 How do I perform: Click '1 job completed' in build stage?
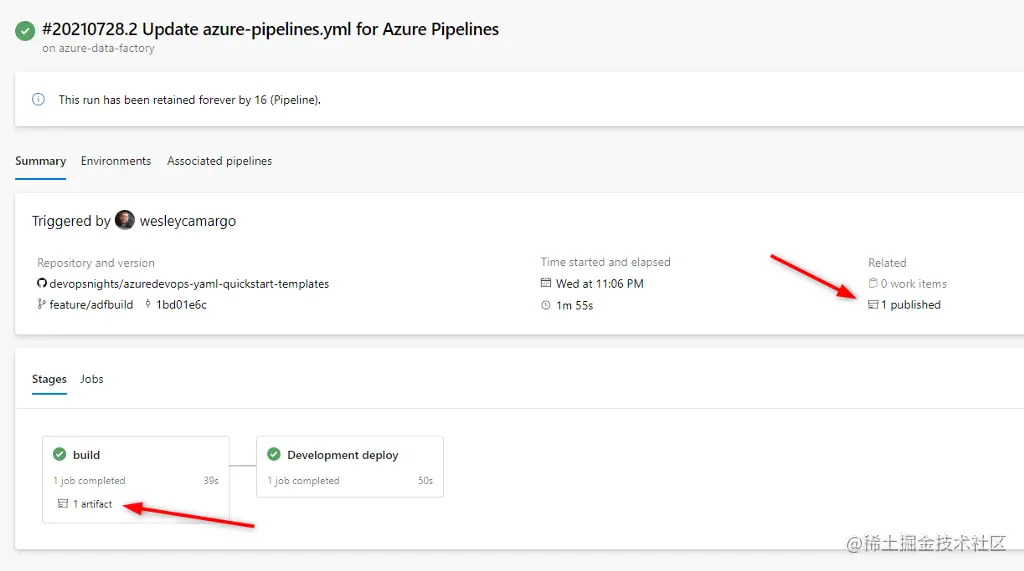[x=89, y=480]
